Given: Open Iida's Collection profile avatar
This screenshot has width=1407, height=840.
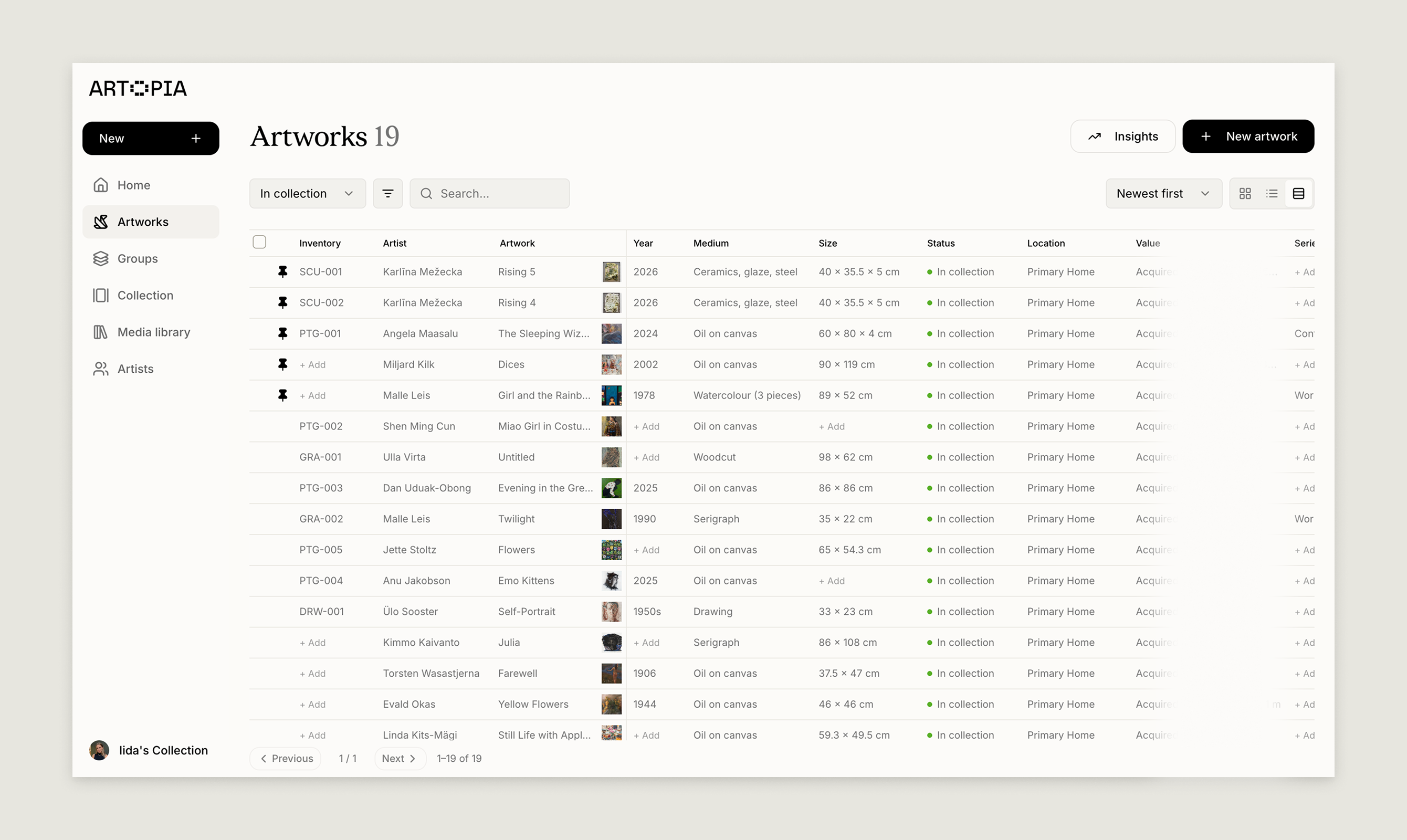Looking at the screenshot, I should (x=99, y=750).
